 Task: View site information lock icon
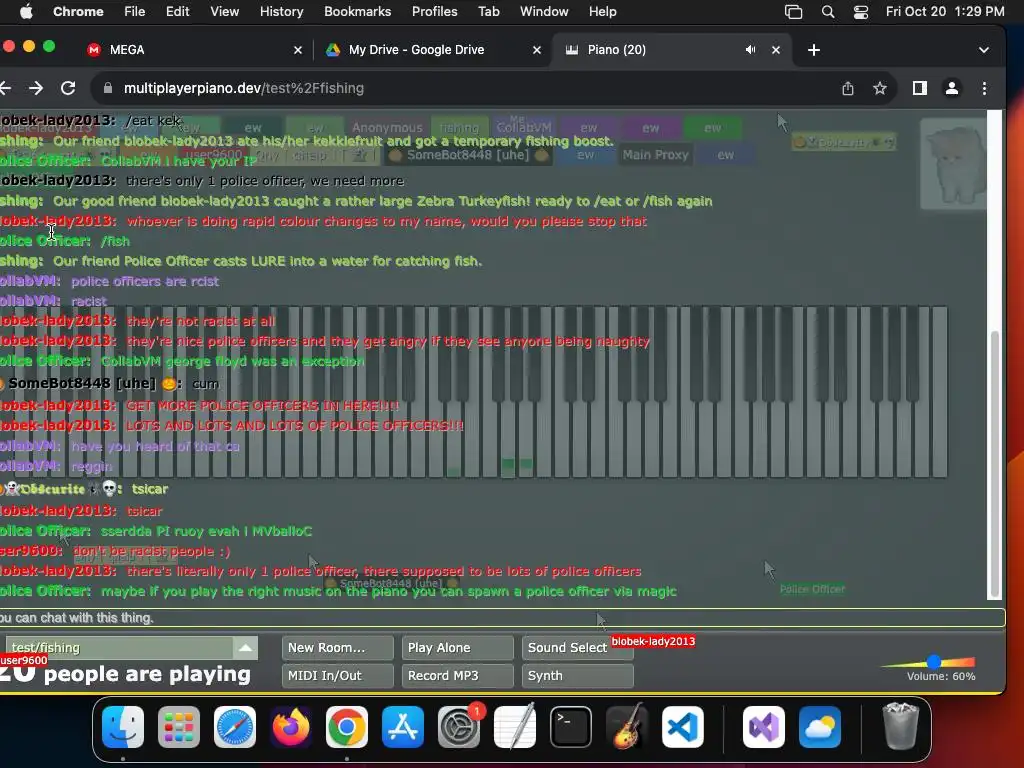click(x=108, y=88)
